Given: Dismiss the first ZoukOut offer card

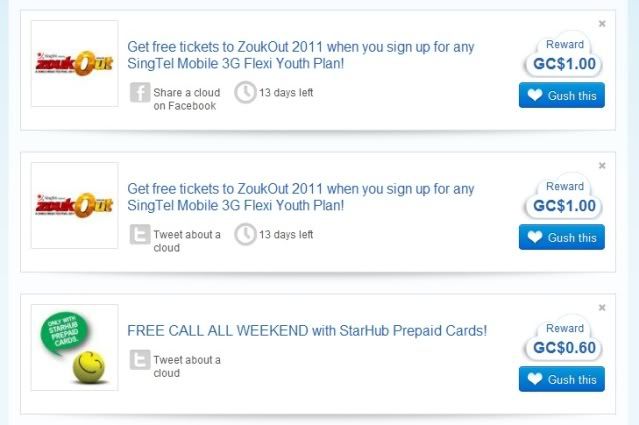Looking at the screenshot, I should 602,24.
